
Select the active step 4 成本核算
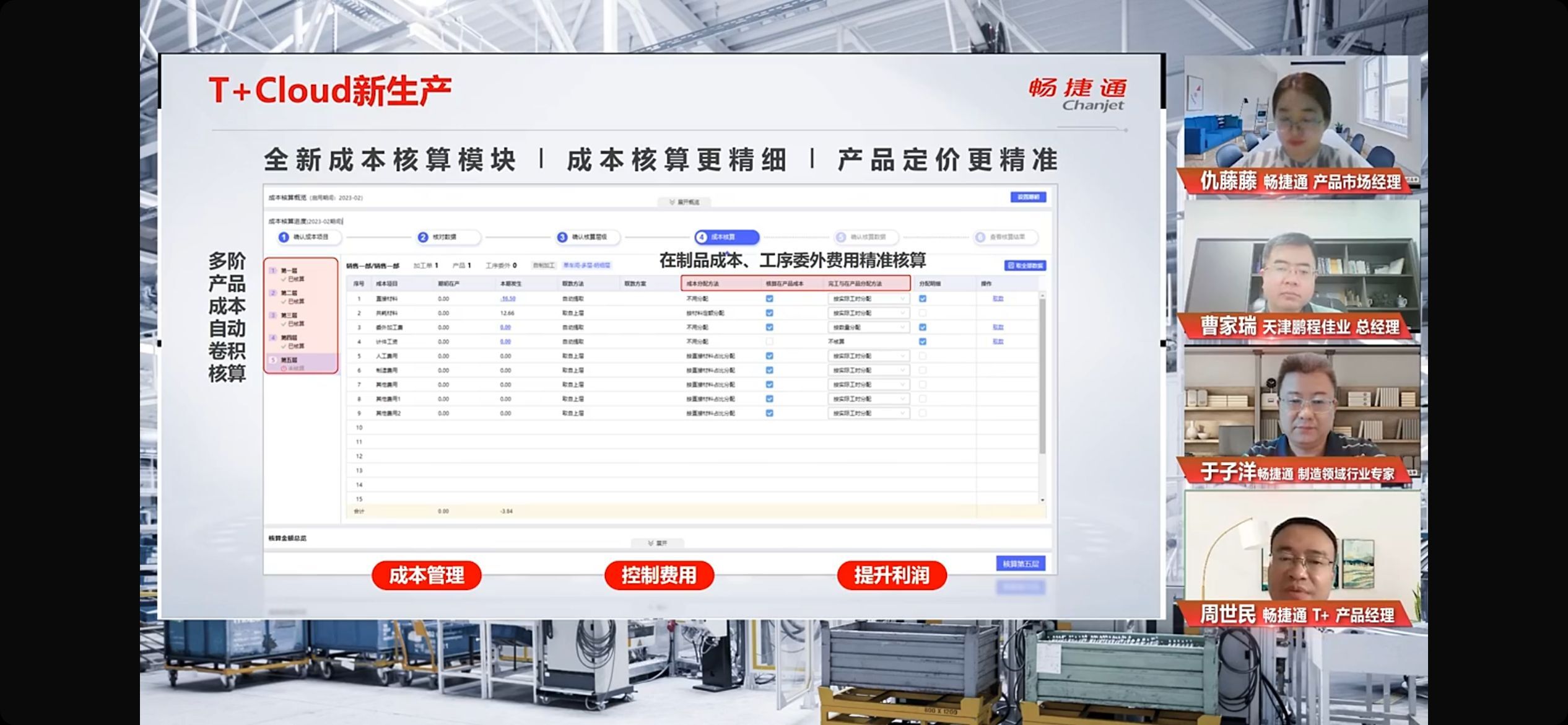726,237
